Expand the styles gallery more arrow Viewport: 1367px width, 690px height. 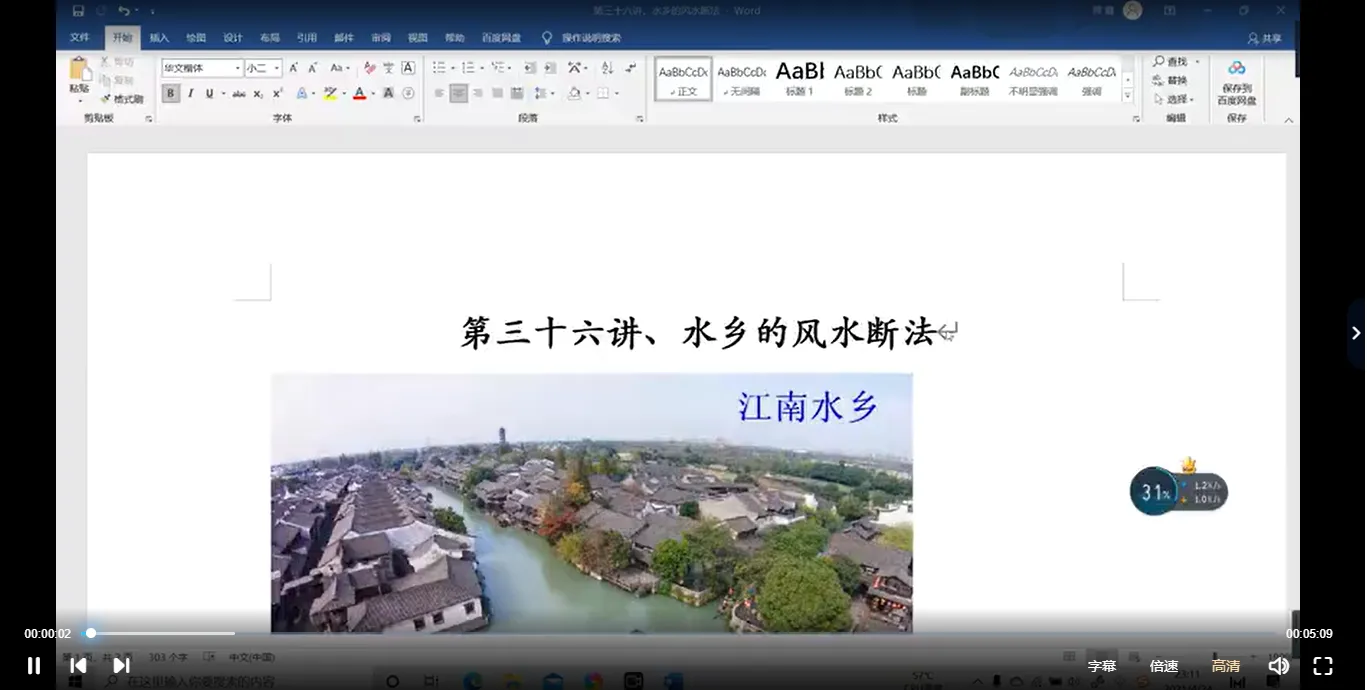click(x=1128, y=96)
